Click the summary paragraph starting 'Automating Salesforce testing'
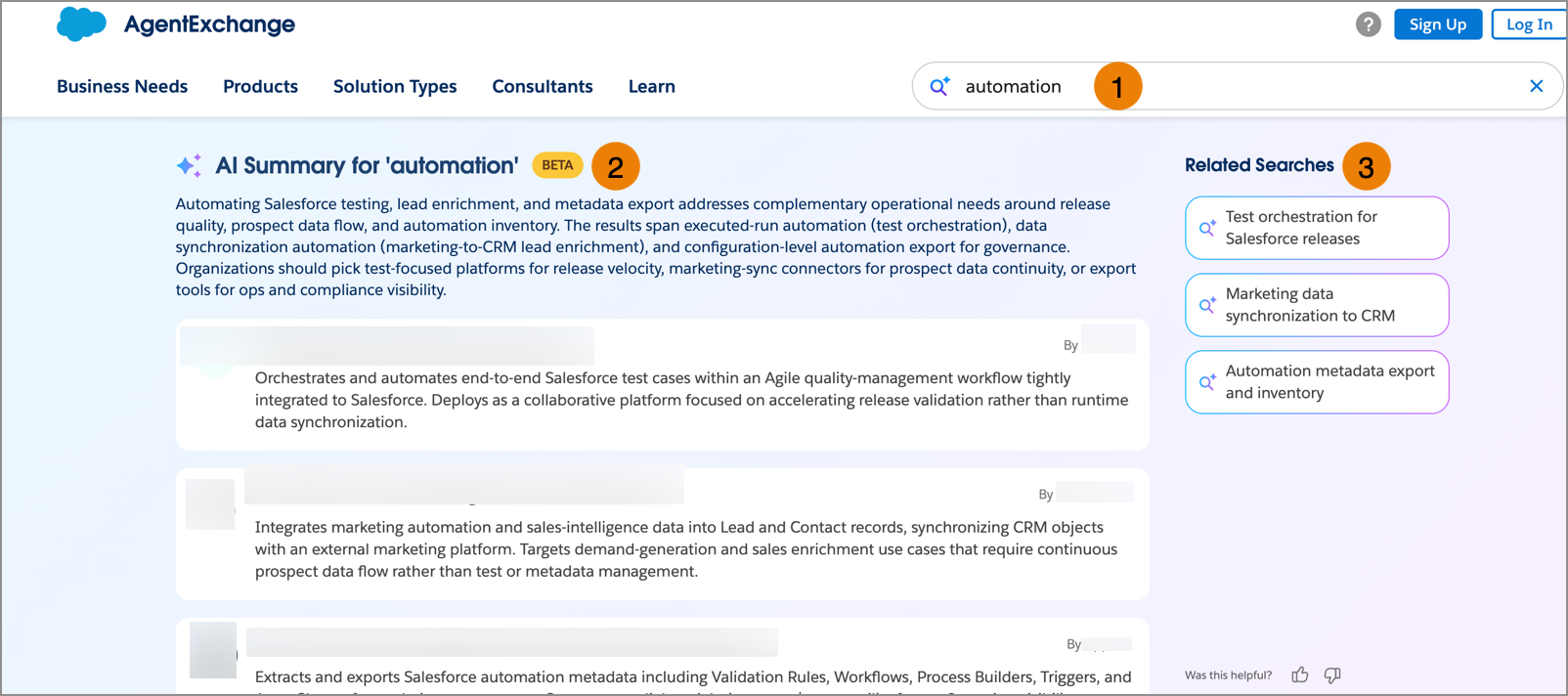Screen dimensions: 1568x696 point(656,246)
